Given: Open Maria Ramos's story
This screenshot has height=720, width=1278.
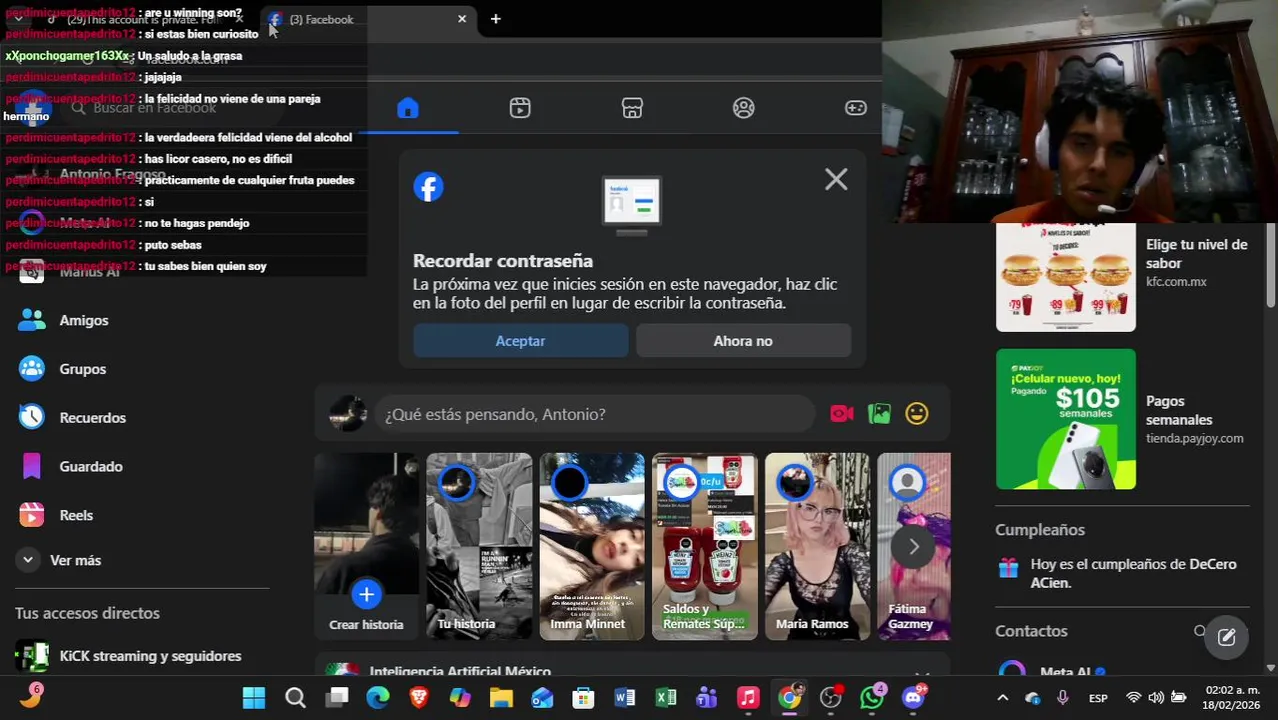Looking at the screenshot, I should point(818,546).
